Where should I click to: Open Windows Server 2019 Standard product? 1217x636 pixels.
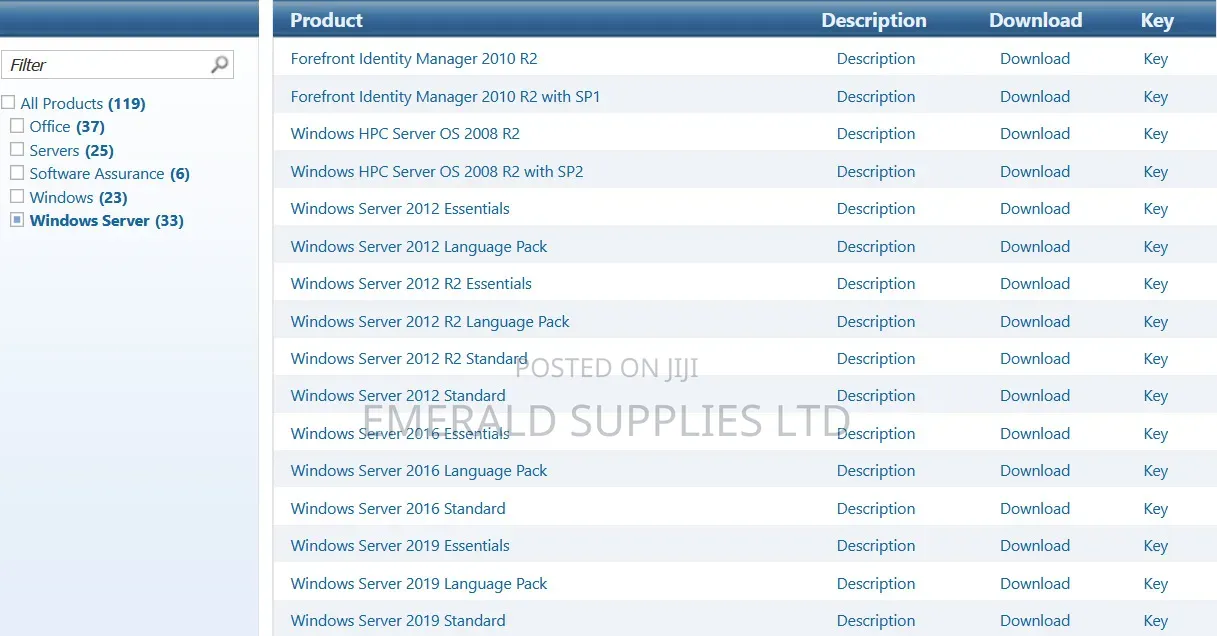(398, 621)
